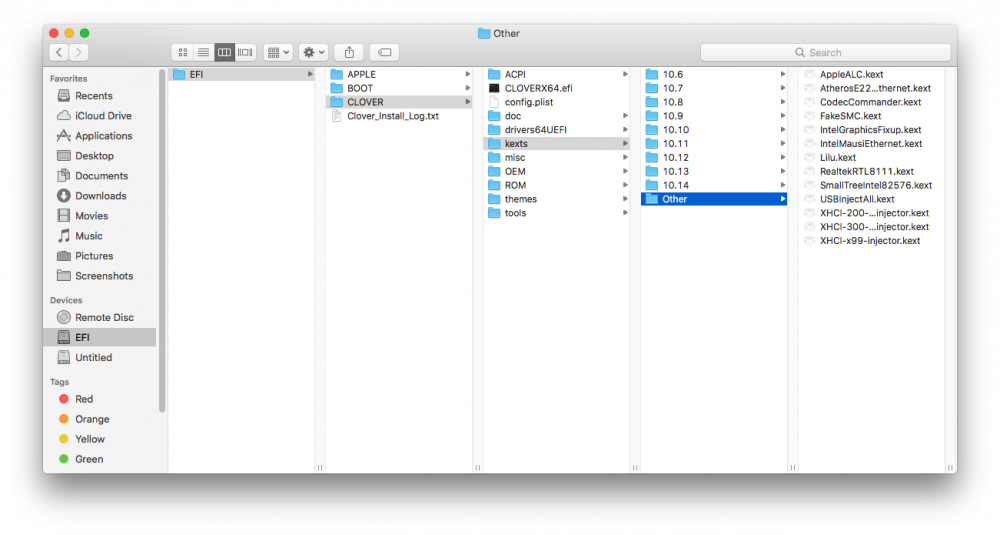Expand the 10.14 folder arrow
This screenshot has height=535, width=1000.
[783, 185]
